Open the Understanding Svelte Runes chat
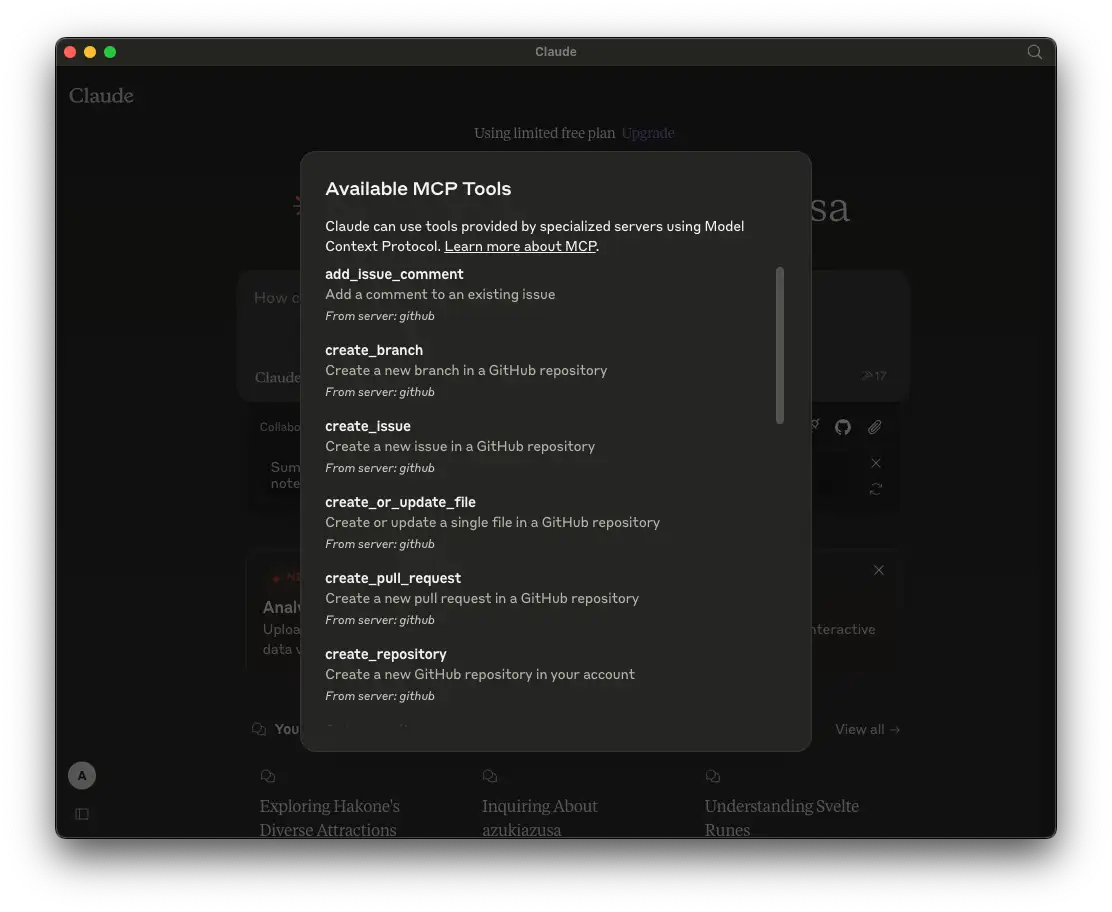The height and width of the screenshot is (912, 1112). tap(782, 817)
